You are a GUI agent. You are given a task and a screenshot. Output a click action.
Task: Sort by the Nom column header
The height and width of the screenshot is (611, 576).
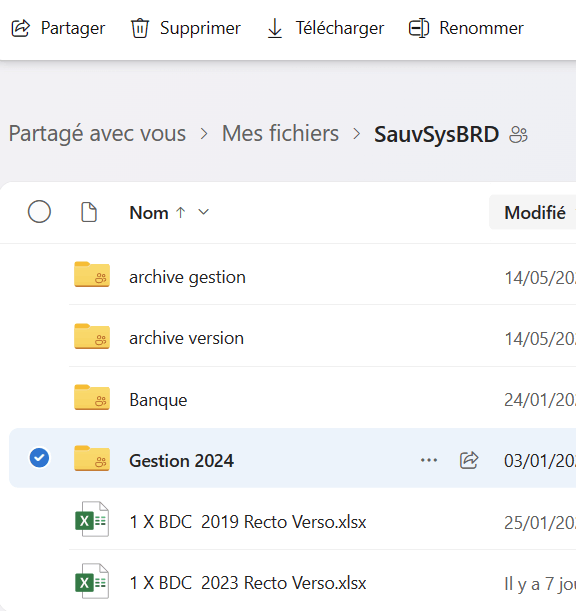pos(149,213)
